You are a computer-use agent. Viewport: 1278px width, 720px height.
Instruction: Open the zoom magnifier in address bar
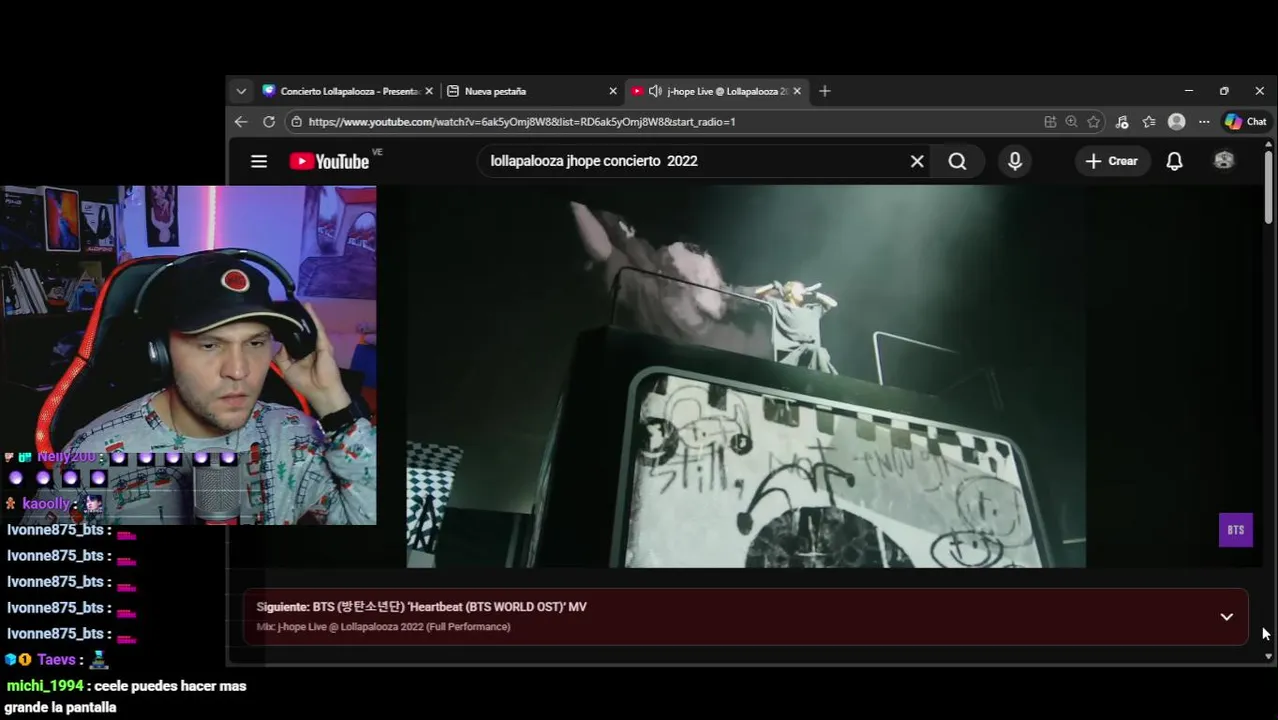click(1071, 122)
